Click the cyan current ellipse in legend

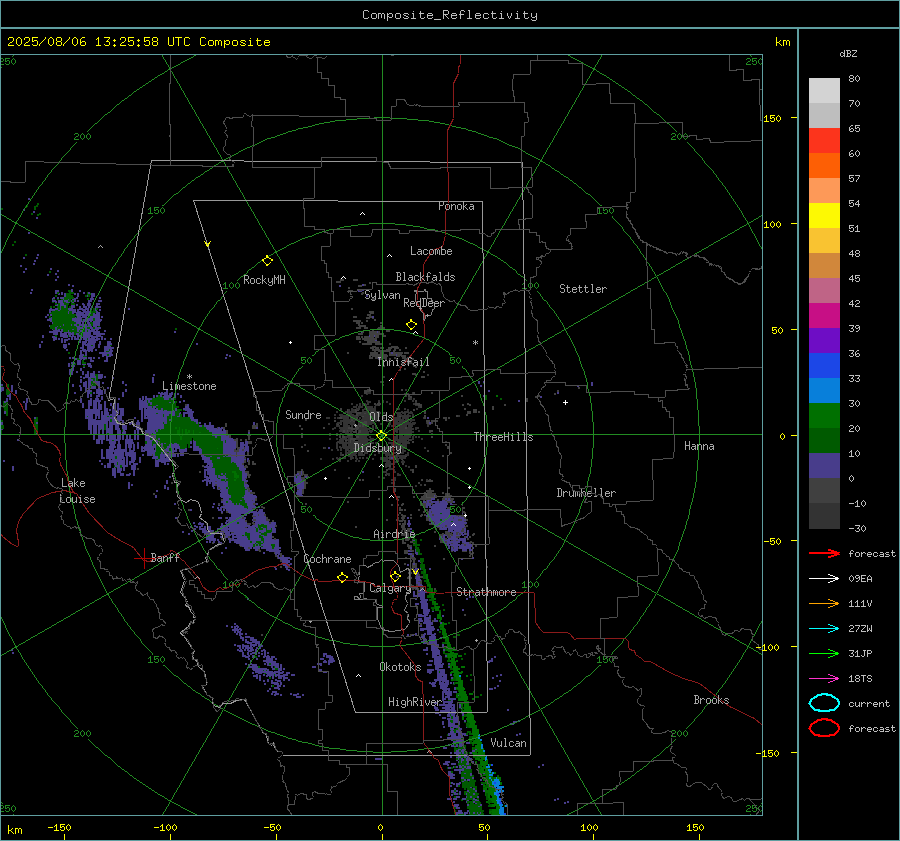click(824, 703)
